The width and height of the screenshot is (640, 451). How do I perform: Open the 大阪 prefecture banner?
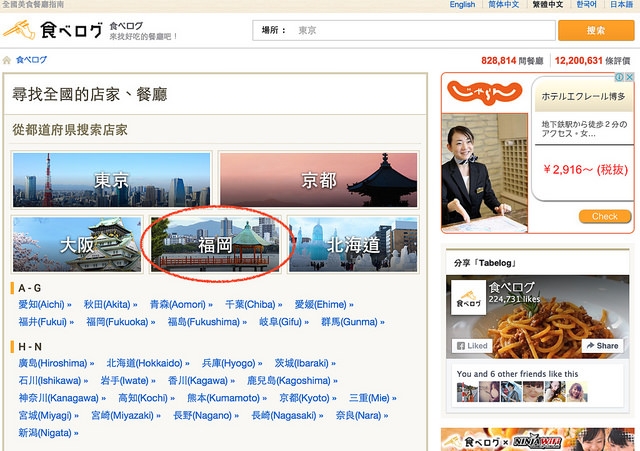point(77,244)
